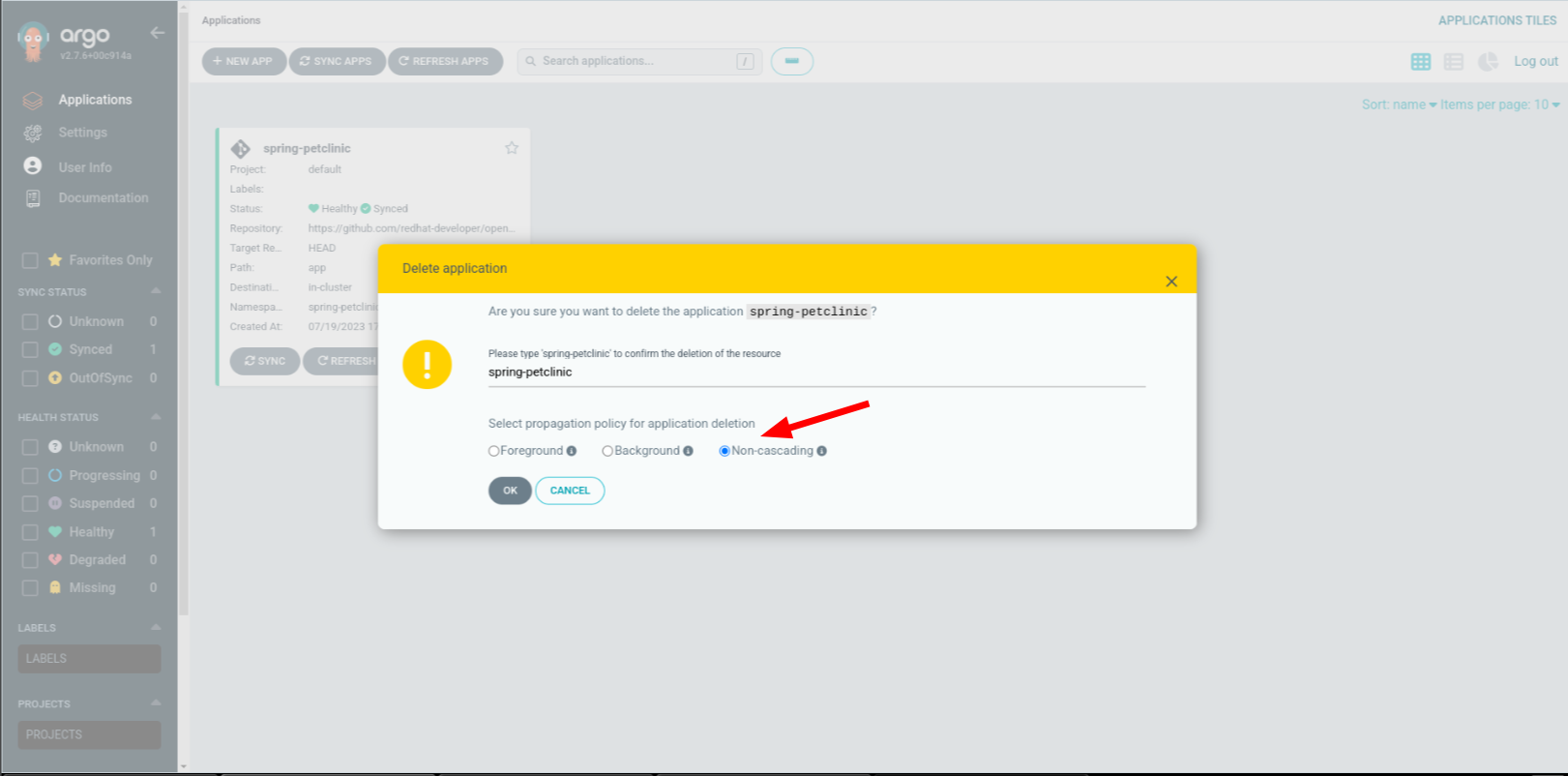This screenshot has width=1568, height=776.
Task: Collapse the Sync Status filter section
Action: (x=156, y=291)
